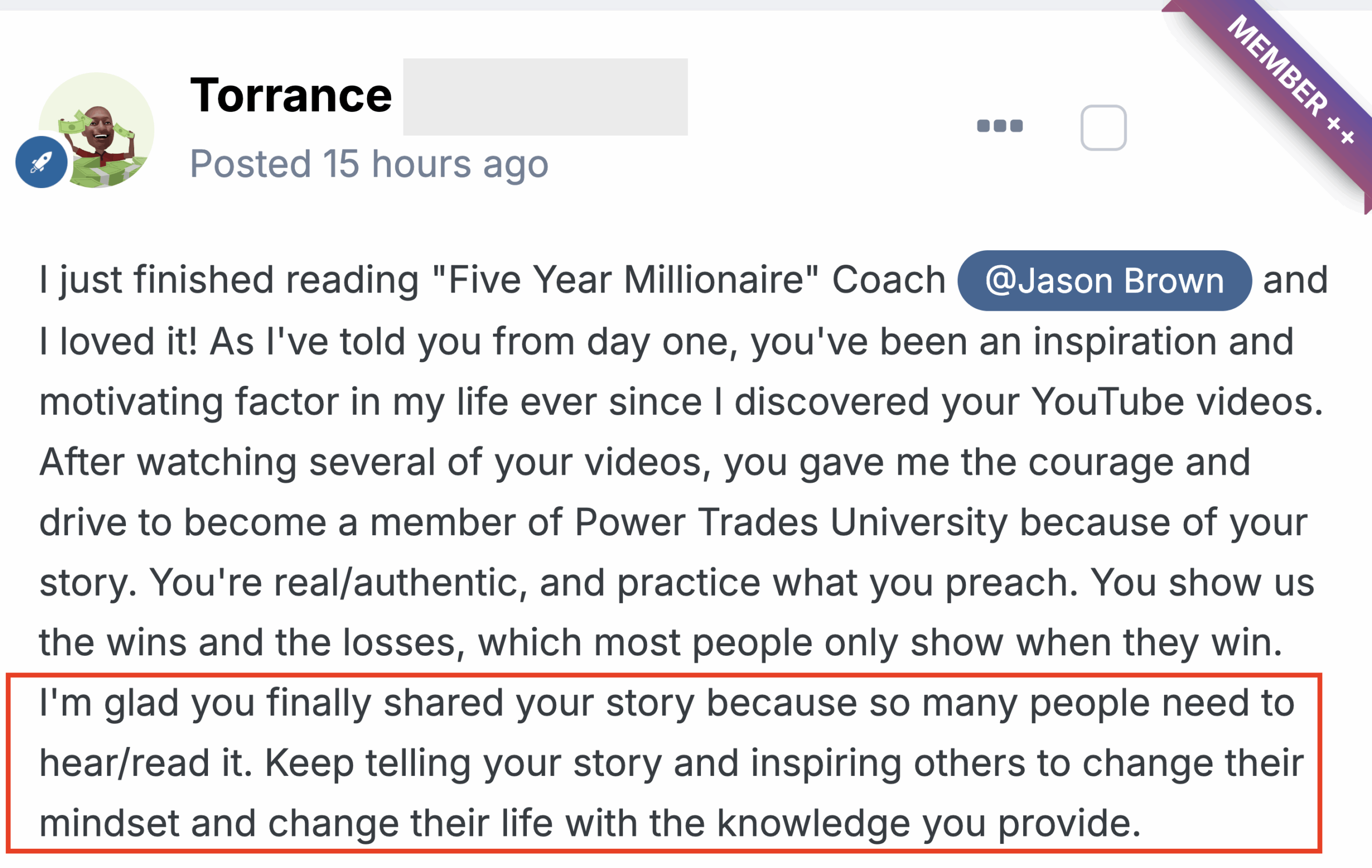1372x868 pixels.
Task: Click the author name Torrance
Action: coord(290,95)
